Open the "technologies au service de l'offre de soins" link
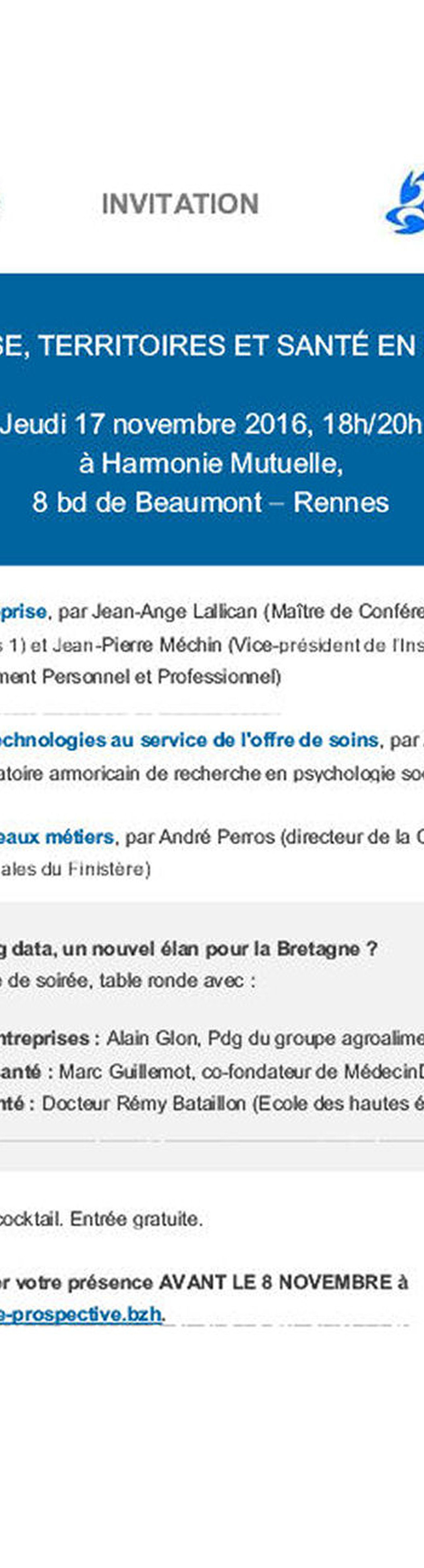 click(190, 739)
